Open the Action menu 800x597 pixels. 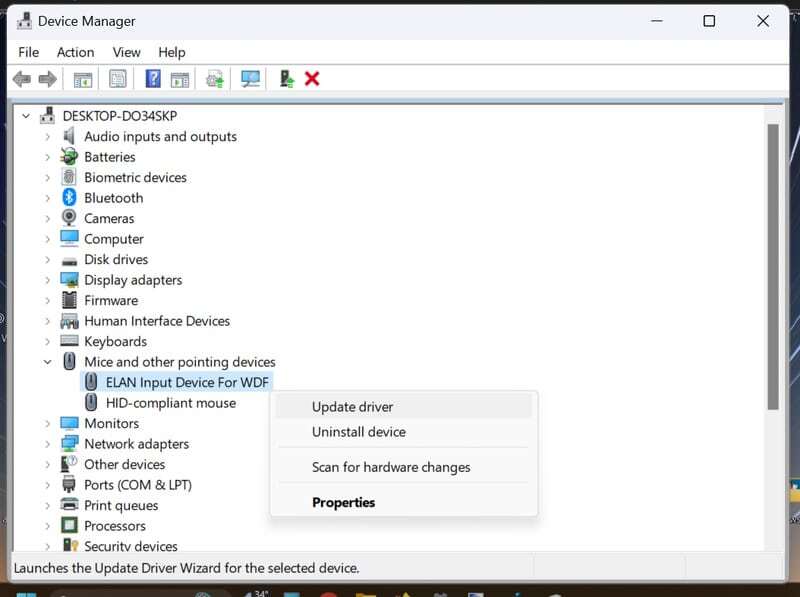coord(76,52)
